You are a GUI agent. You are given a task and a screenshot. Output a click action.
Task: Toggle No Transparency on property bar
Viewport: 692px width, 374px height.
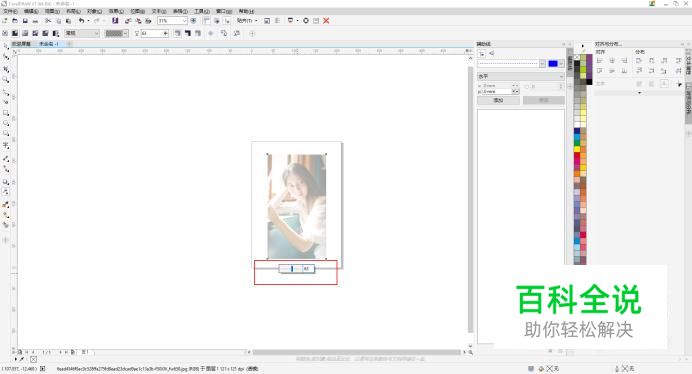[5, 33]
